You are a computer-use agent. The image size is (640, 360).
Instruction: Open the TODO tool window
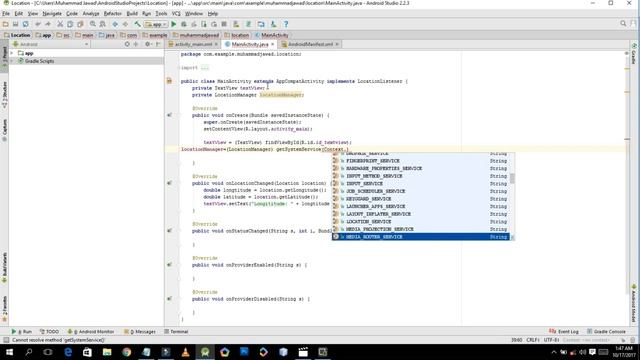coord(49,331)
